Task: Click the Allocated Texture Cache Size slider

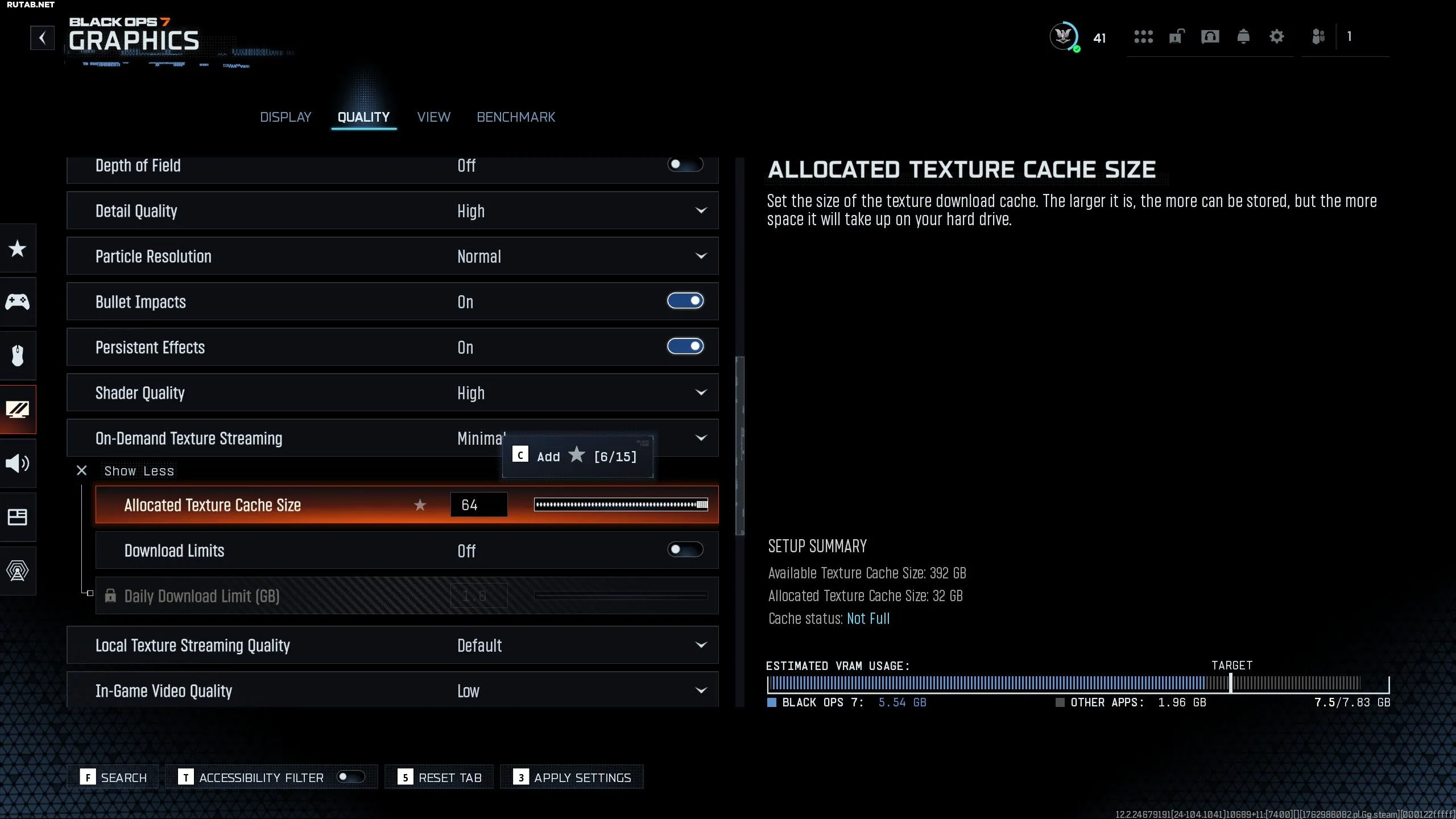Action: 621,504
